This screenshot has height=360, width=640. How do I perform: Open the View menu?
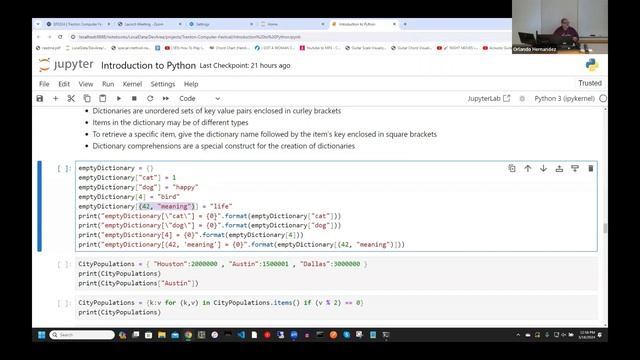pos(86,84)
